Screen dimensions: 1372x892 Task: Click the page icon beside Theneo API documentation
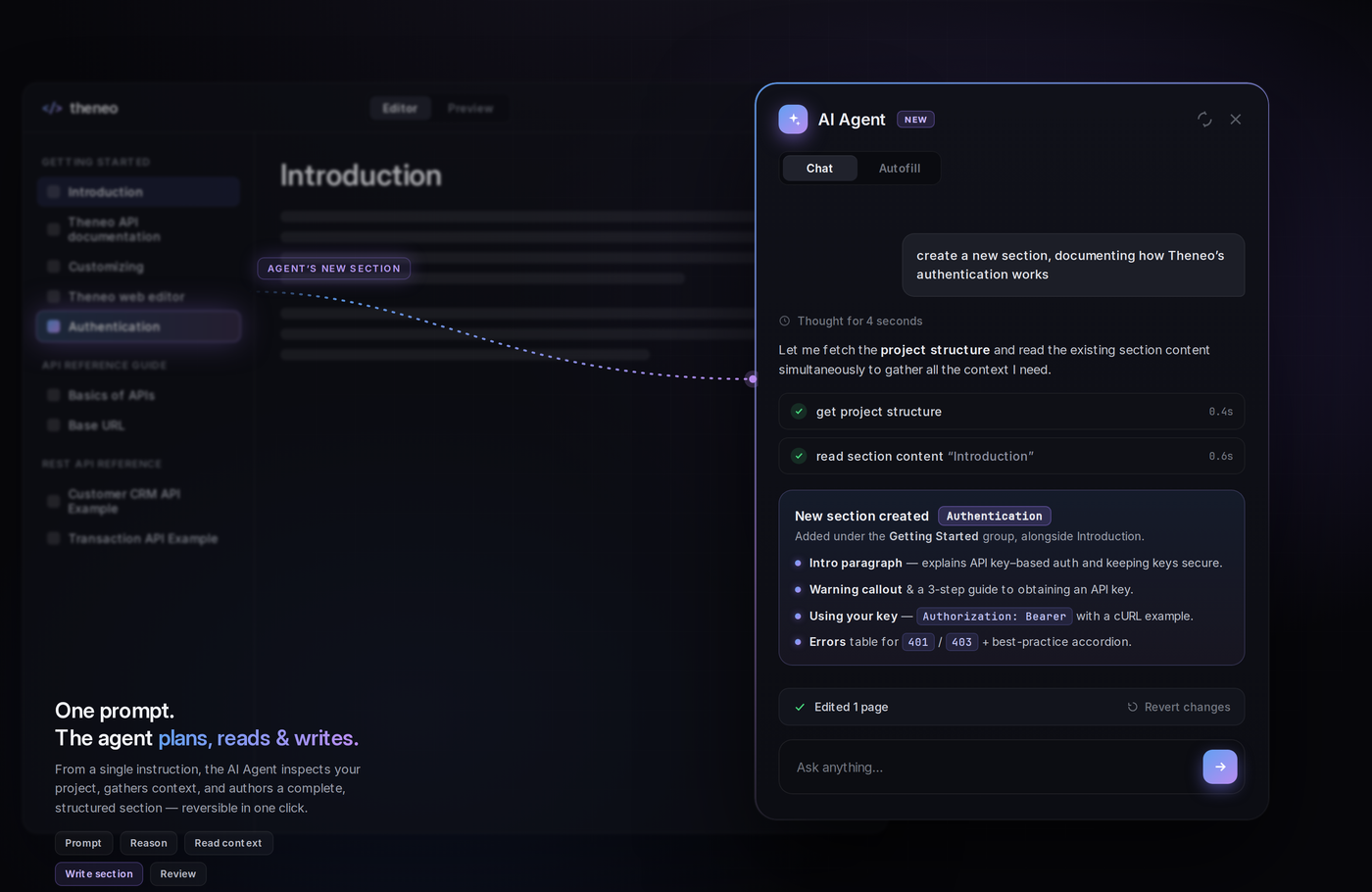[54, 229]
